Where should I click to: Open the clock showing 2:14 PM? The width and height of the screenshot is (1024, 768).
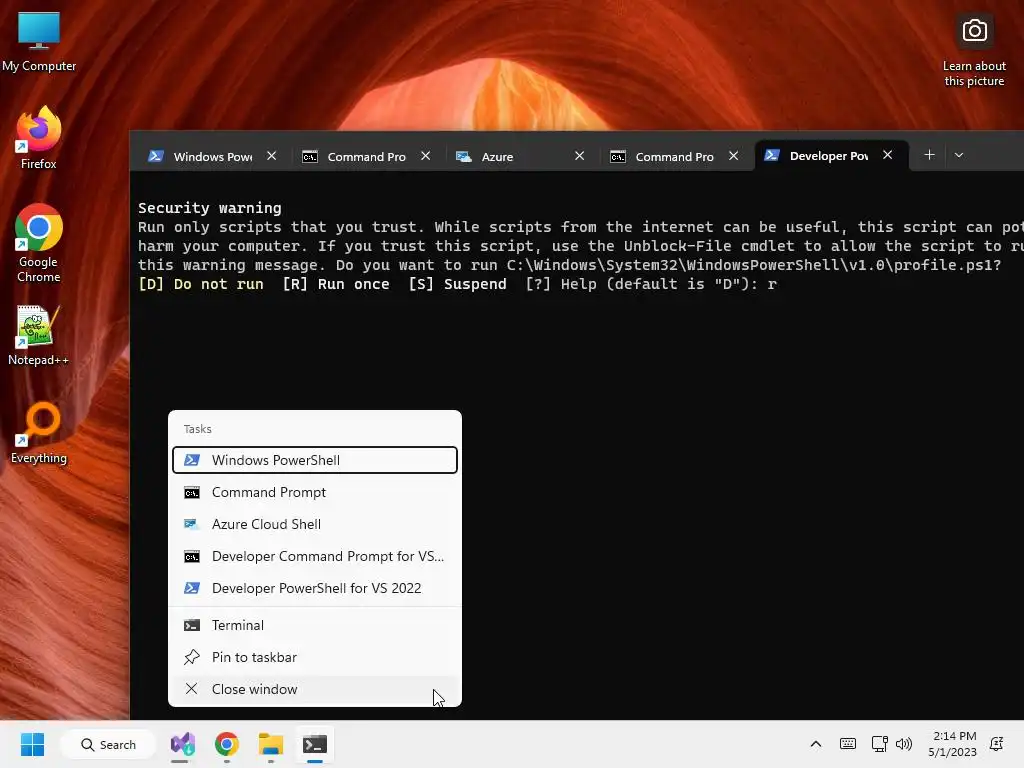point(953,744)
